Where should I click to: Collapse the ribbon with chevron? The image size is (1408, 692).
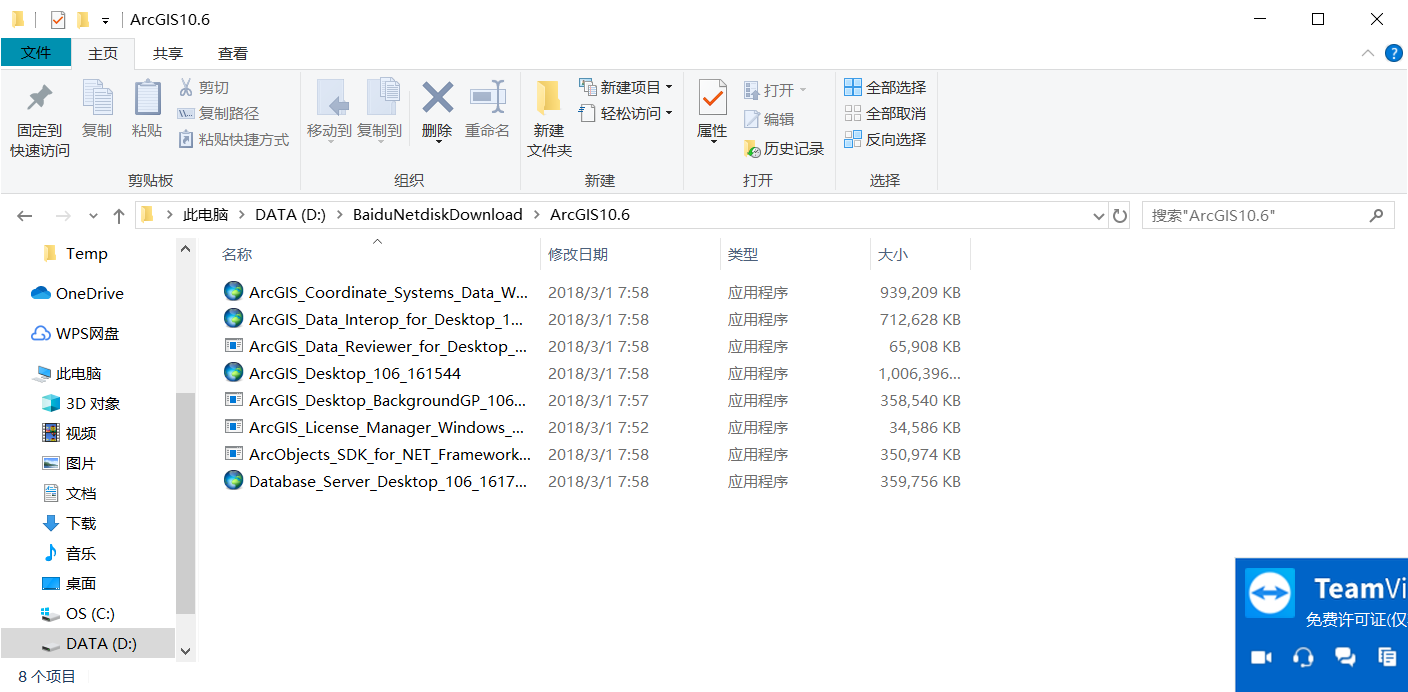click(1367, 53)
